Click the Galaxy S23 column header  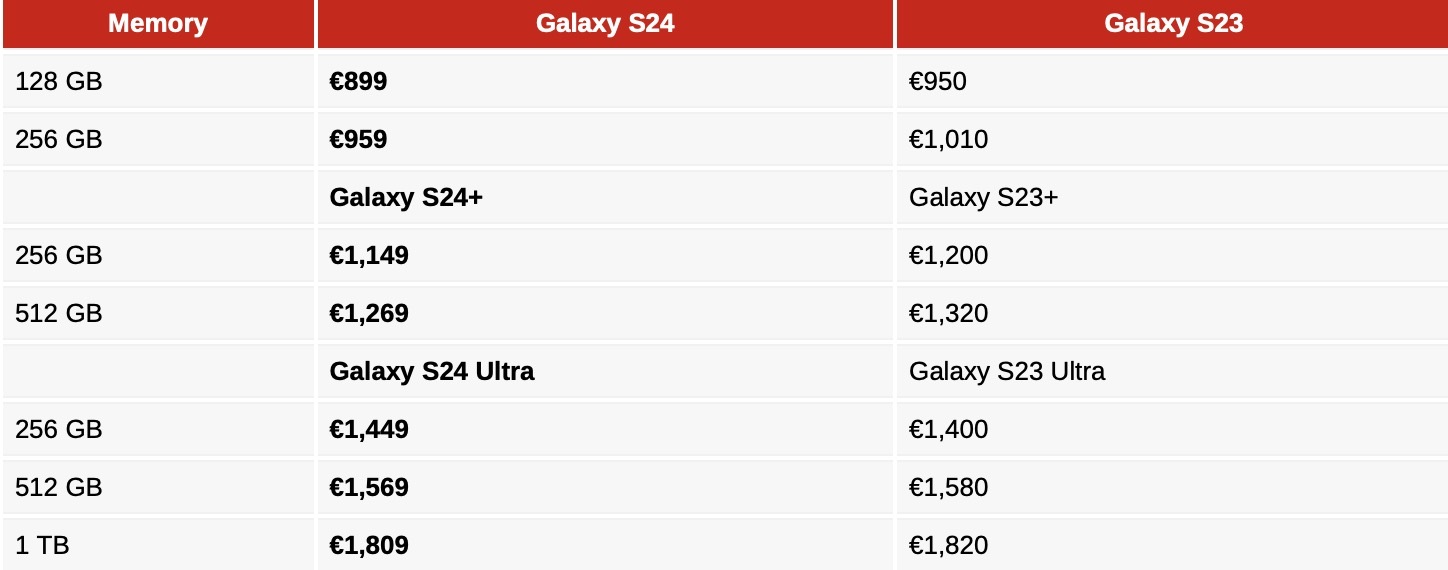[1173, 24]
